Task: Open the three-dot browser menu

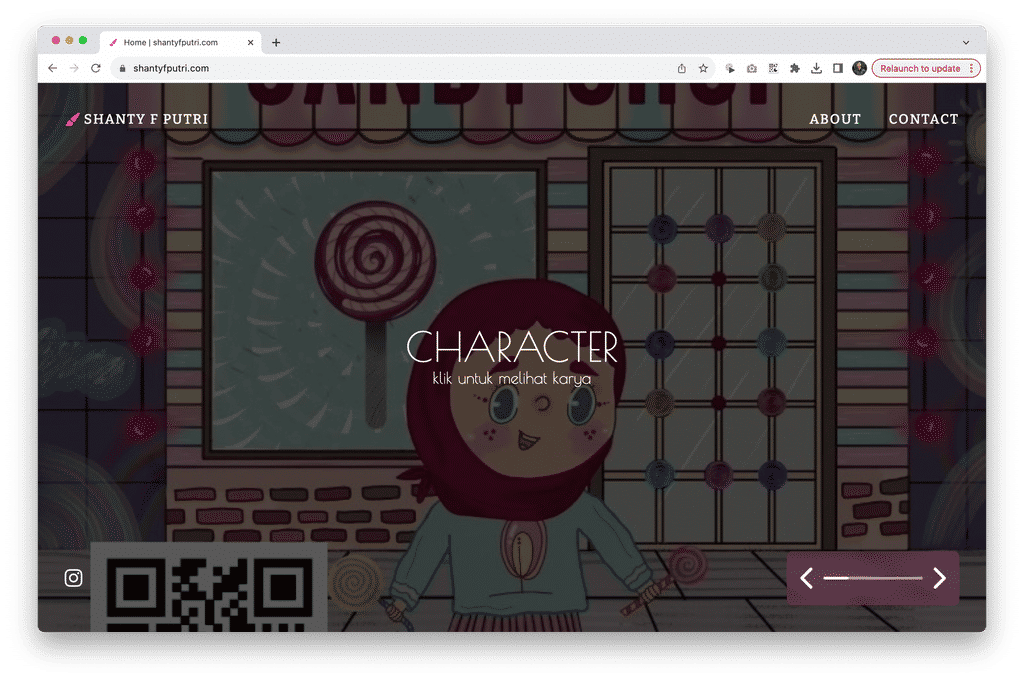Action: (x=972, y=67)
